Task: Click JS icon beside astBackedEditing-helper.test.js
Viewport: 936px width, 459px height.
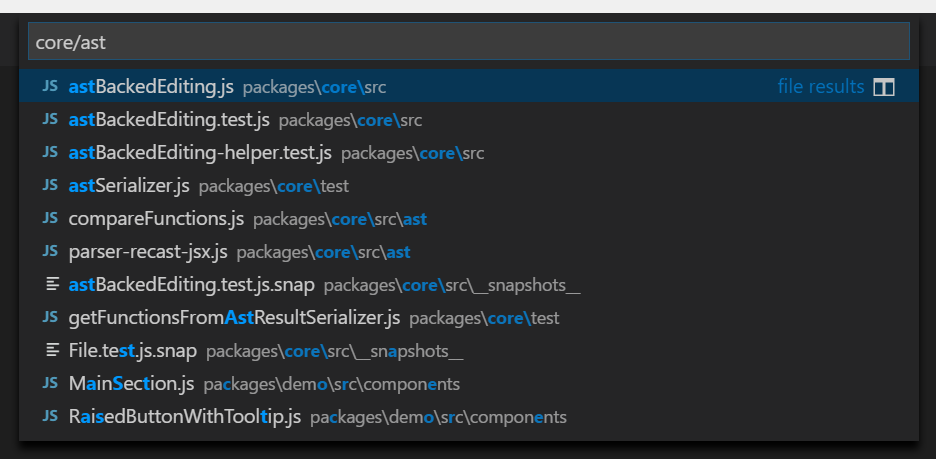Action: coord(51,153)
